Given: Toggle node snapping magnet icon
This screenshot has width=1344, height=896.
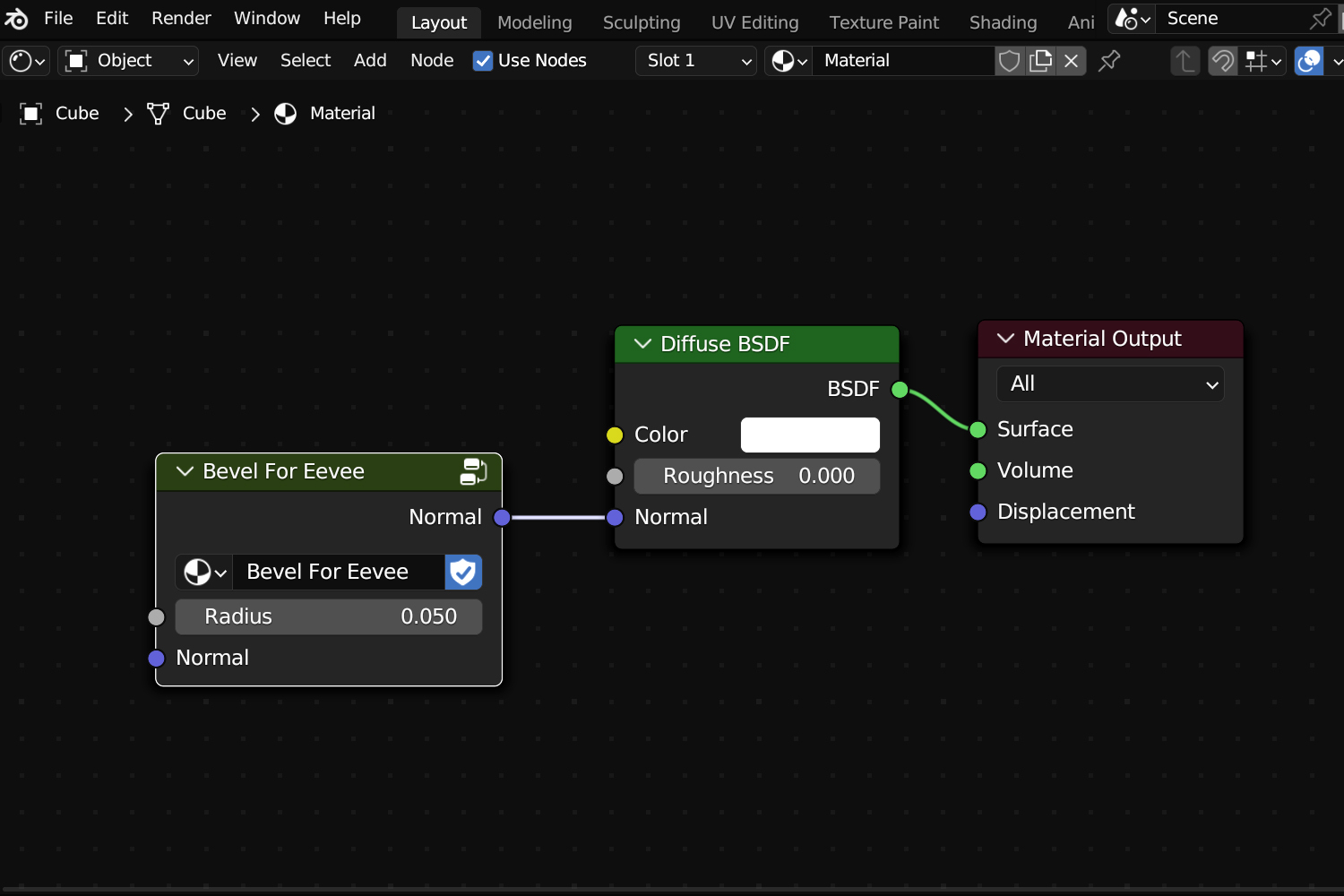Looking at the screenshot, I should point(1223,61).
